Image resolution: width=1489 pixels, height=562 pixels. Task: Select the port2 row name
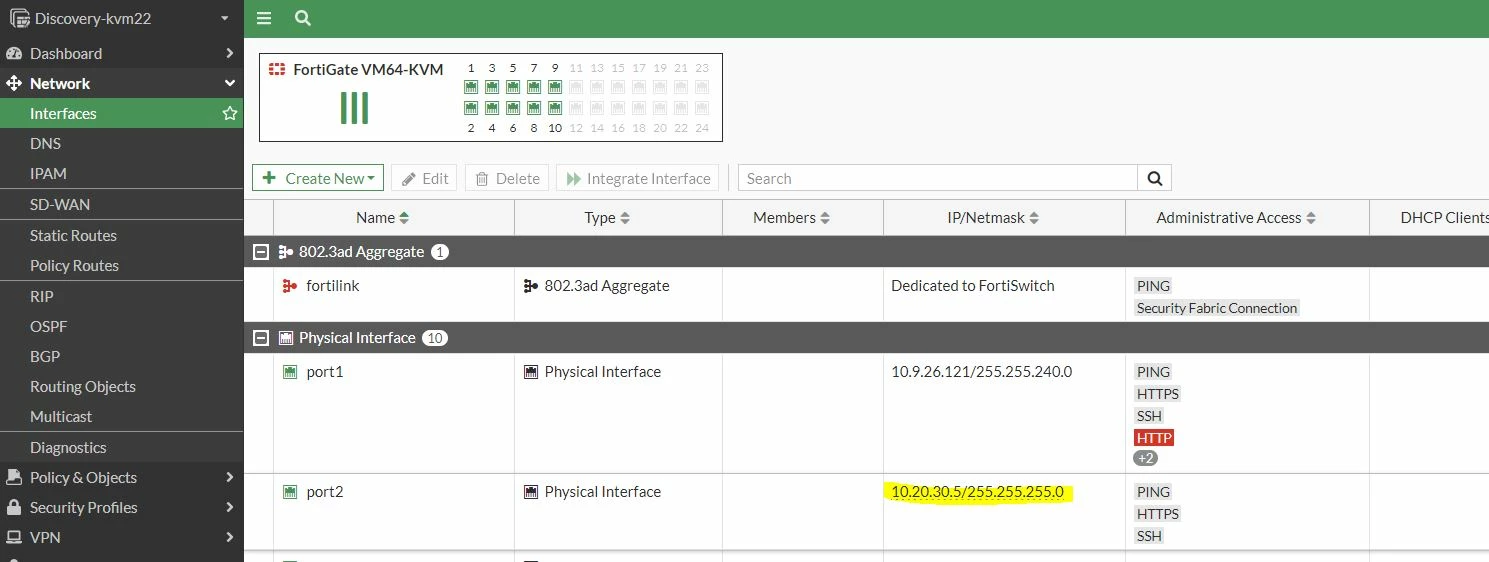point(325,492)
